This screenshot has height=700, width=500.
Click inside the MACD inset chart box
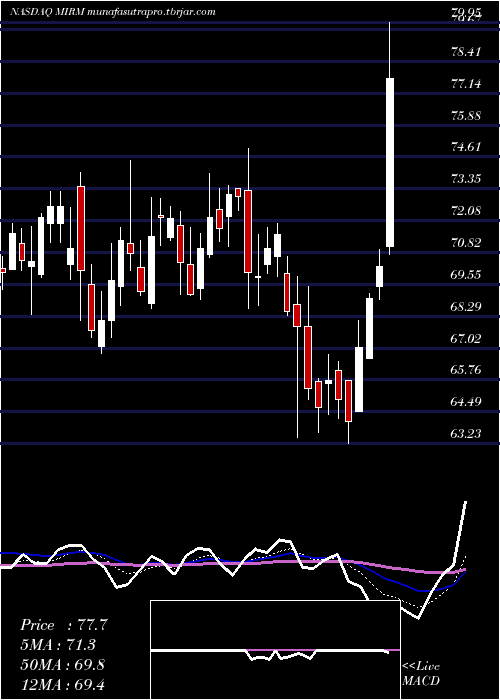(275, 650)
